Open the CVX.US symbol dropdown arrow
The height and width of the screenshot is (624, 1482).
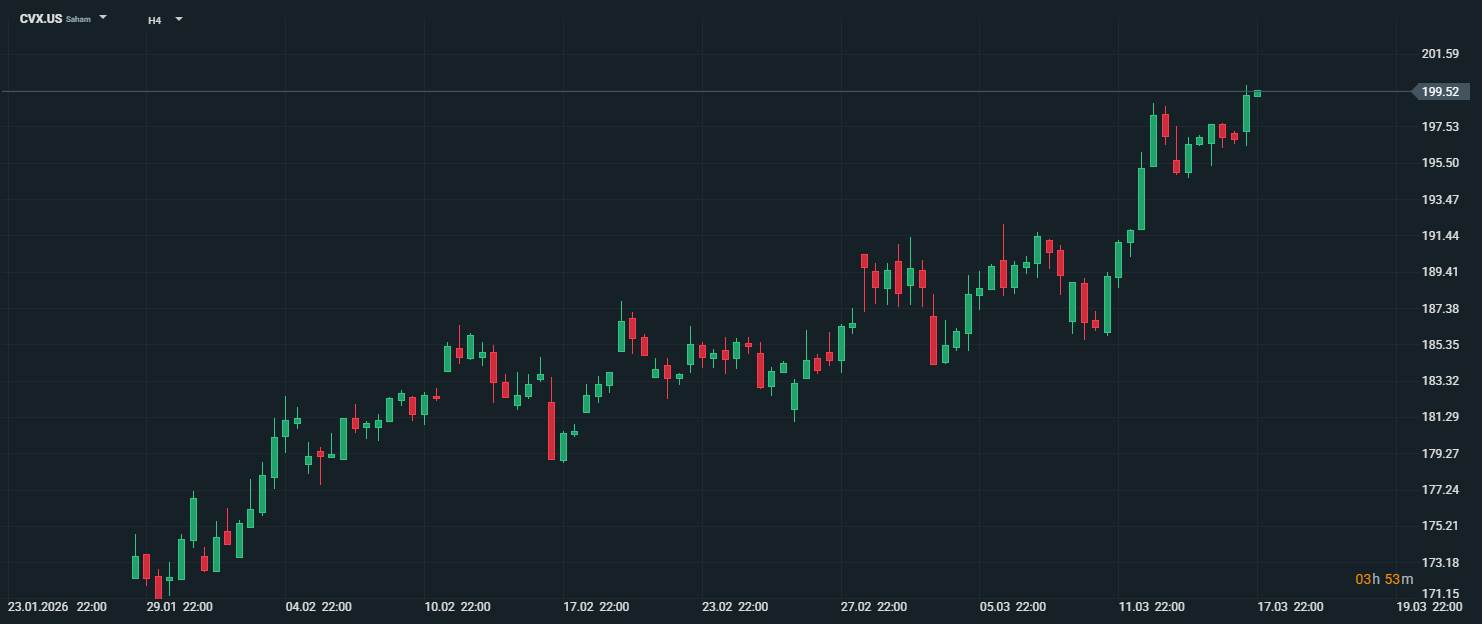point(103,18)
